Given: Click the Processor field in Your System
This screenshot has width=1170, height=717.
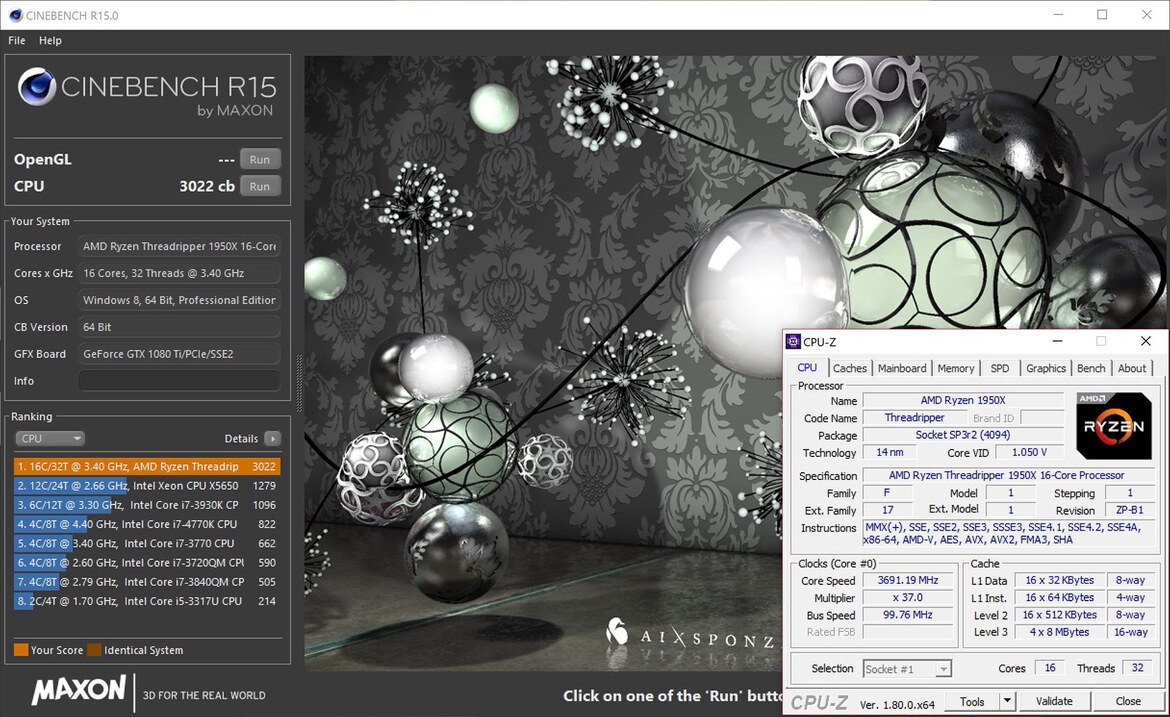Looking at the screenshot, I should (x=179, y=246).
